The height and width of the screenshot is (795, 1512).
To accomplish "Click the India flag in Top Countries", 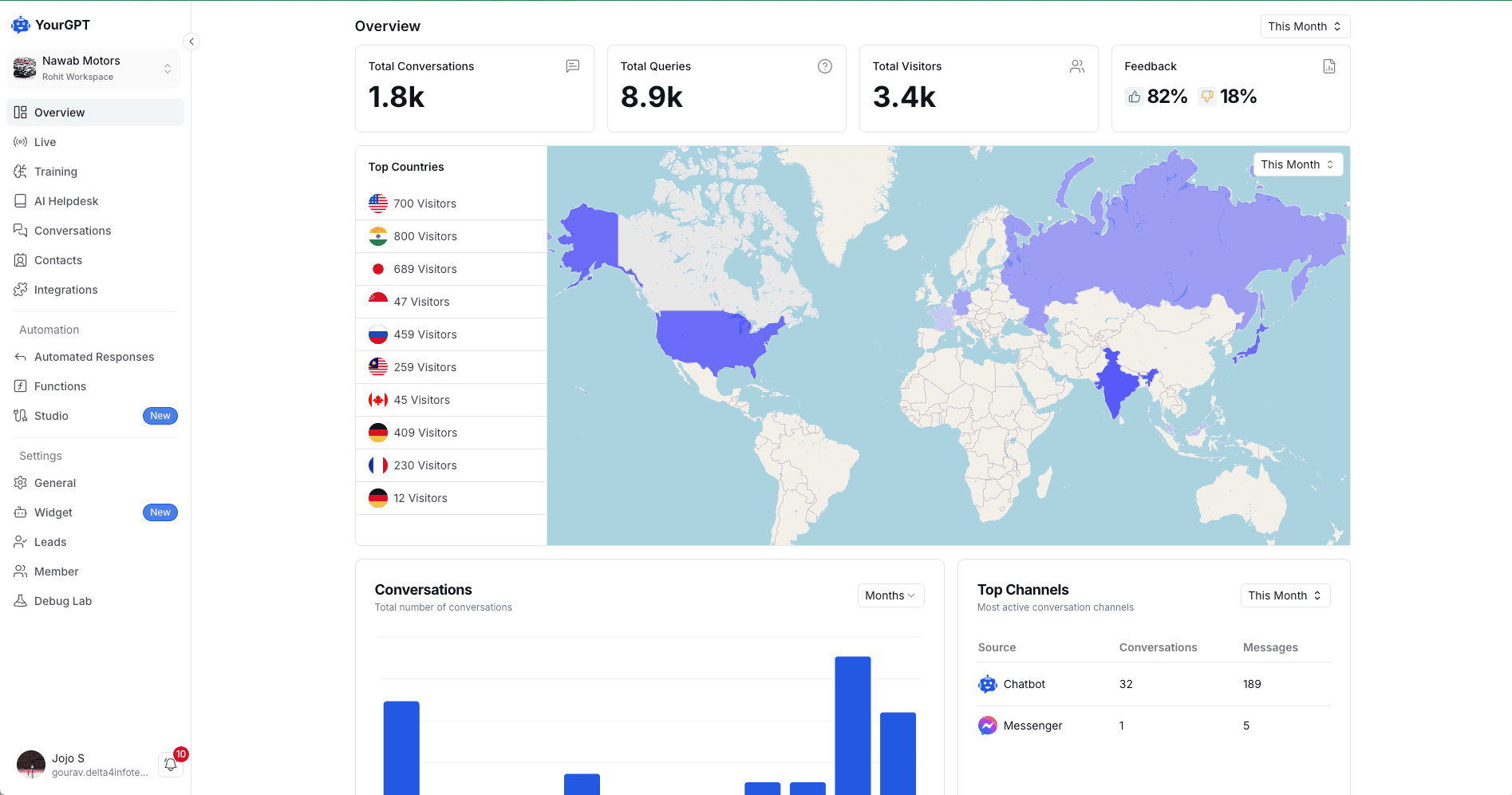I will (x=378, y=236).
